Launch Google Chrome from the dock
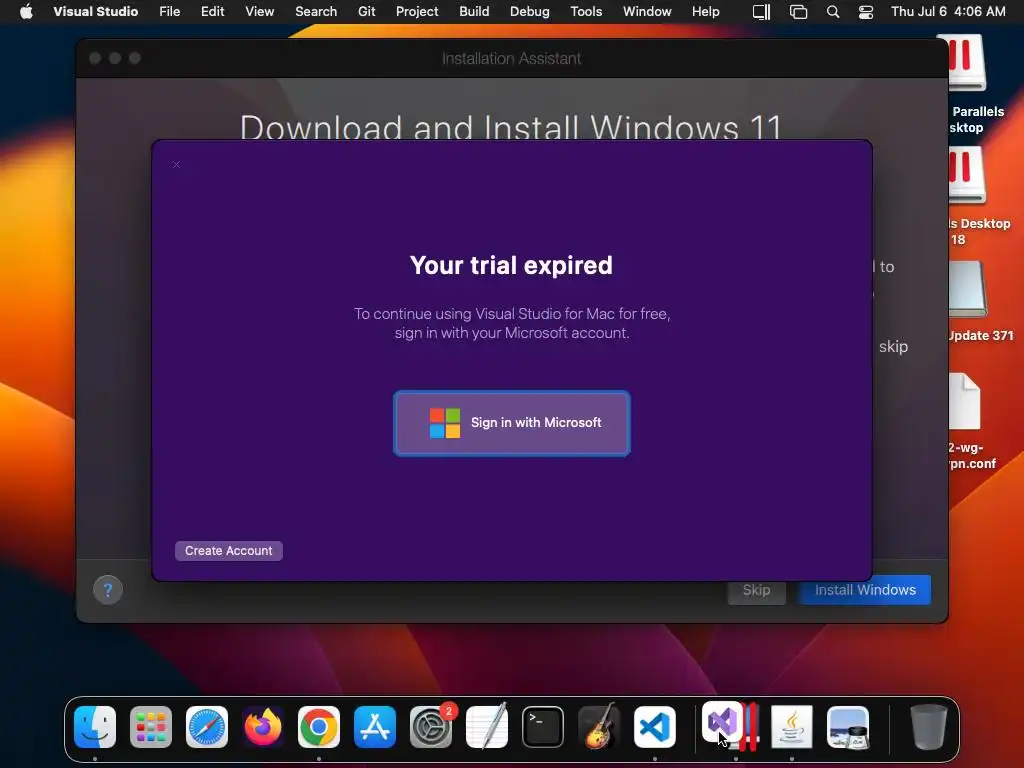The image size is (1024, 768). click(319, 727)
